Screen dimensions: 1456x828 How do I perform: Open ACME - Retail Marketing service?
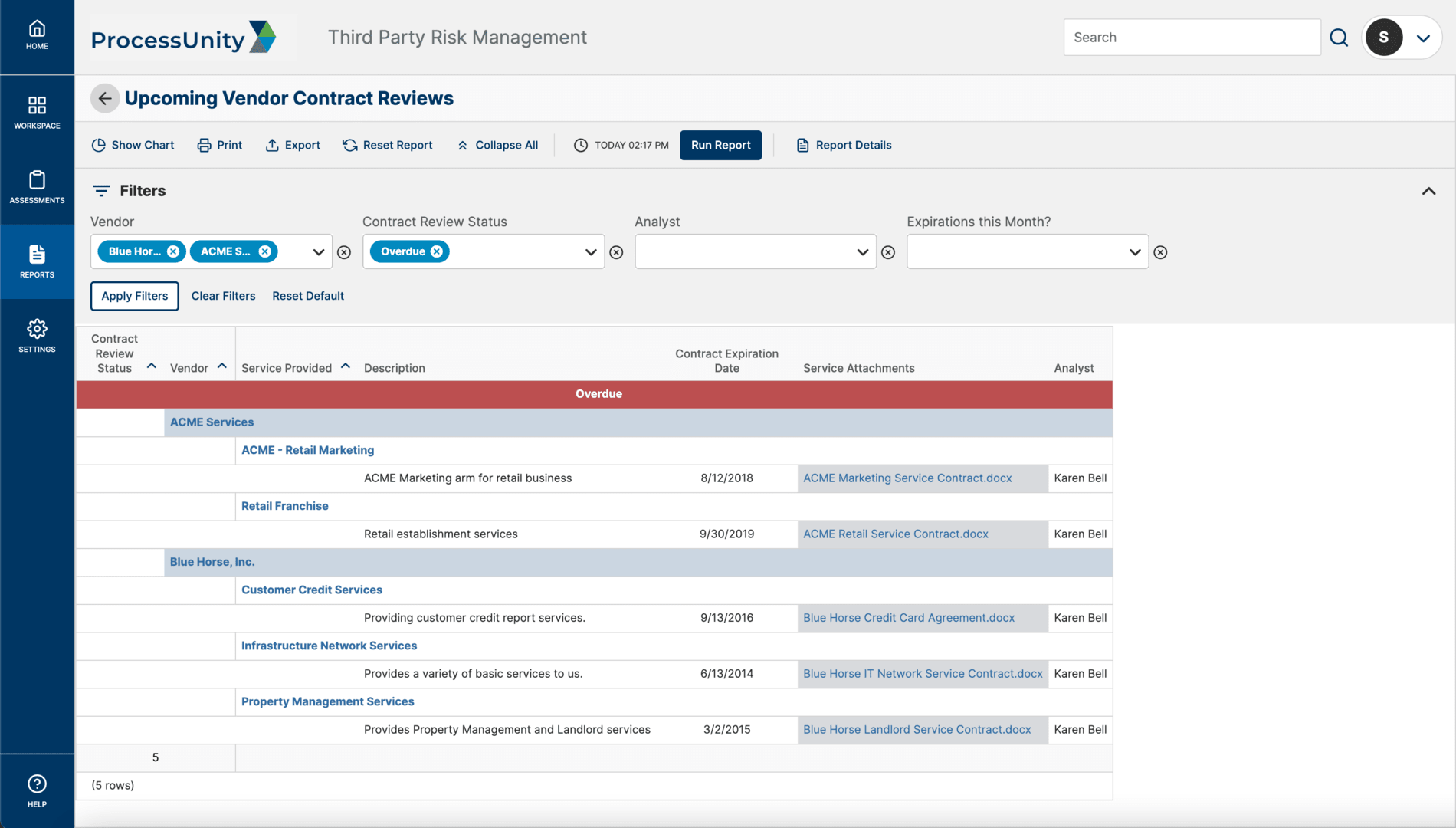click(307, 450)
